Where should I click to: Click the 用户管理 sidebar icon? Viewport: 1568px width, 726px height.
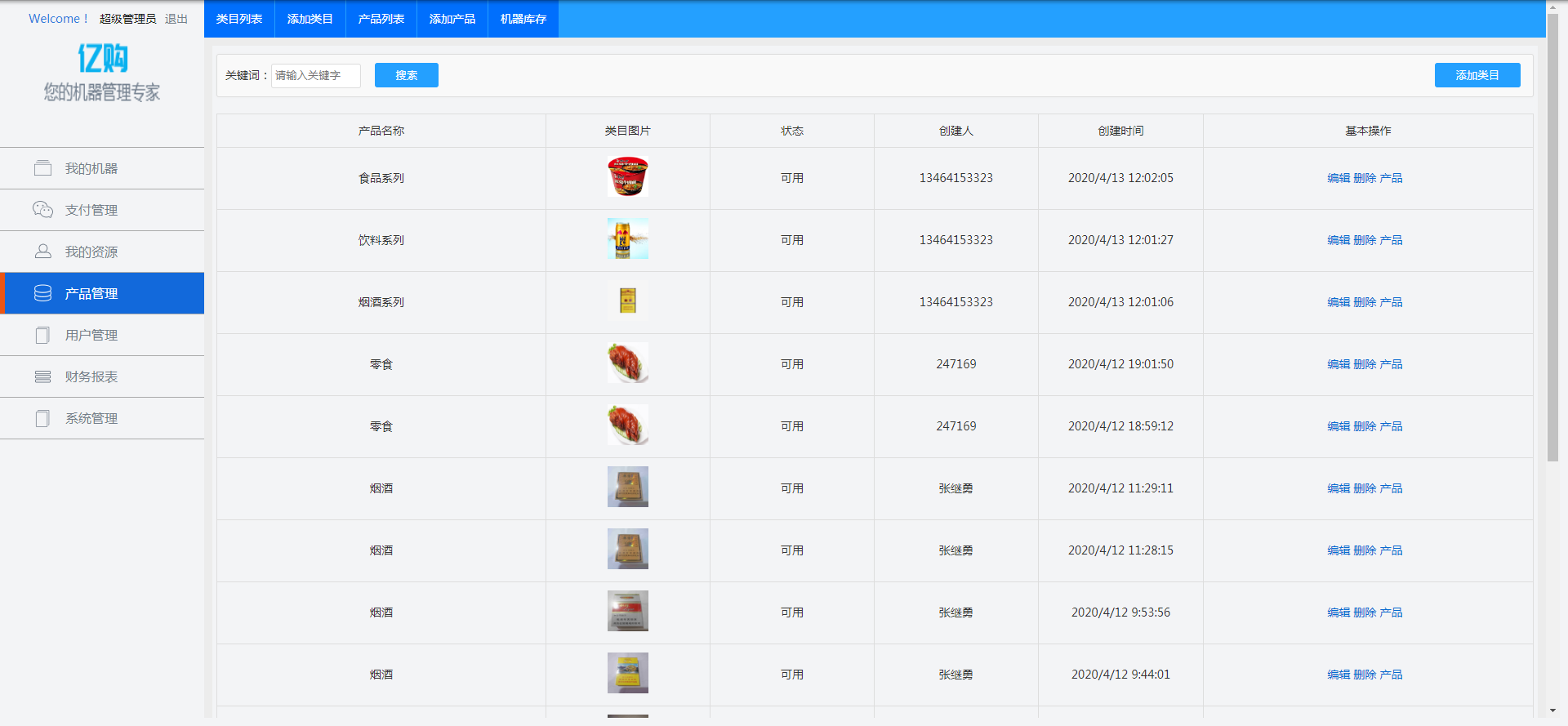tap(42, 335)
